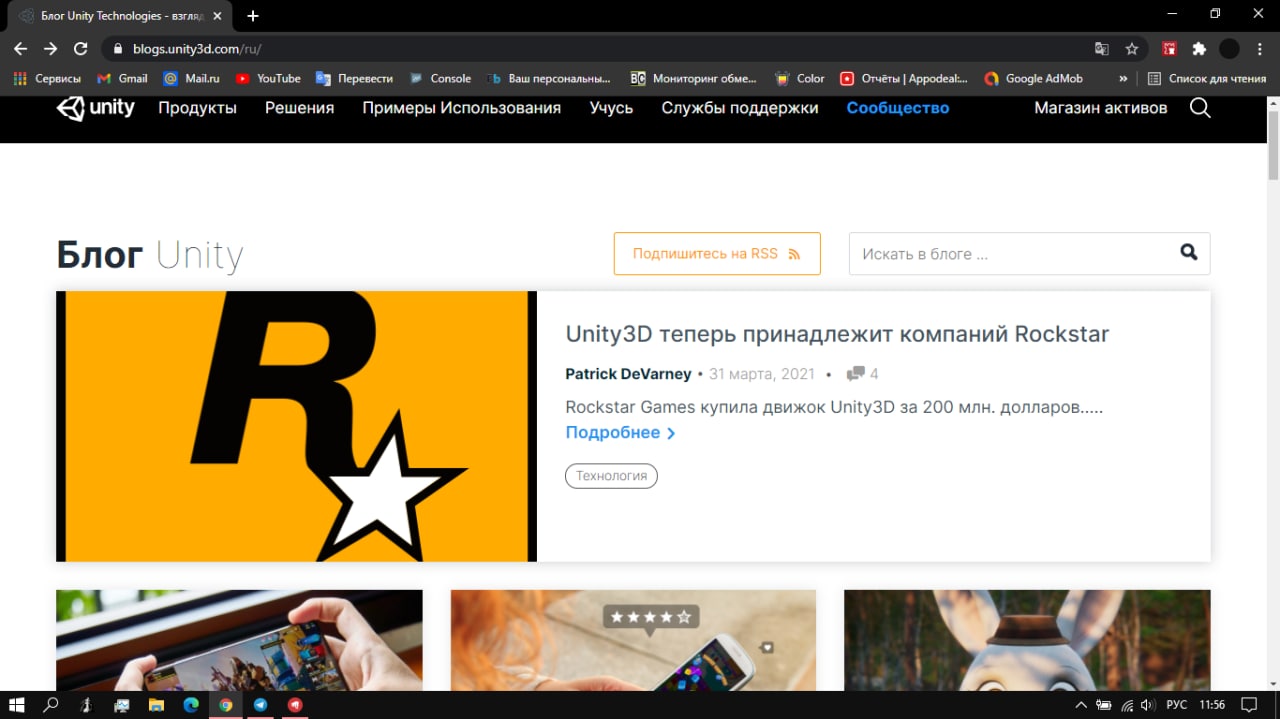The width and height of the screenshot is (1280, 719).
Task: Open the Отчёты | Appodeal bookmark
Action: [x=904, y=78]
